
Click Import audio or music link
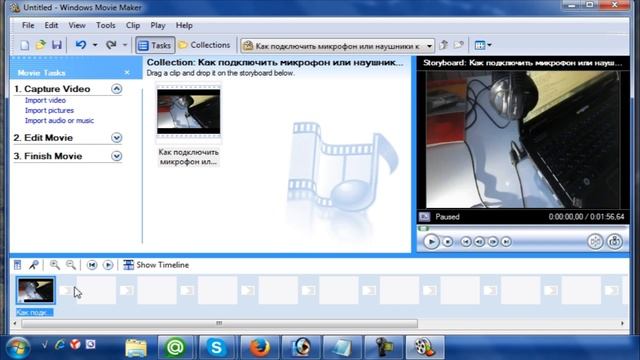(59, 120)
